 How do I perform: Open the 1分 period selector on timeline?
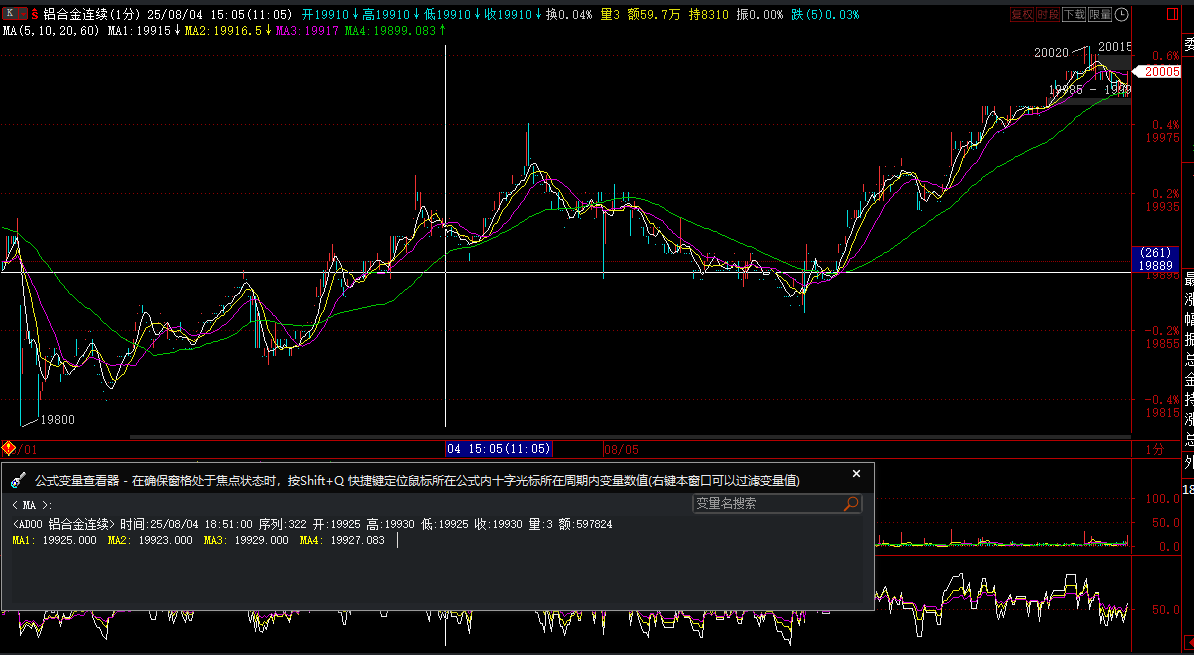(x=1154, y=450)
